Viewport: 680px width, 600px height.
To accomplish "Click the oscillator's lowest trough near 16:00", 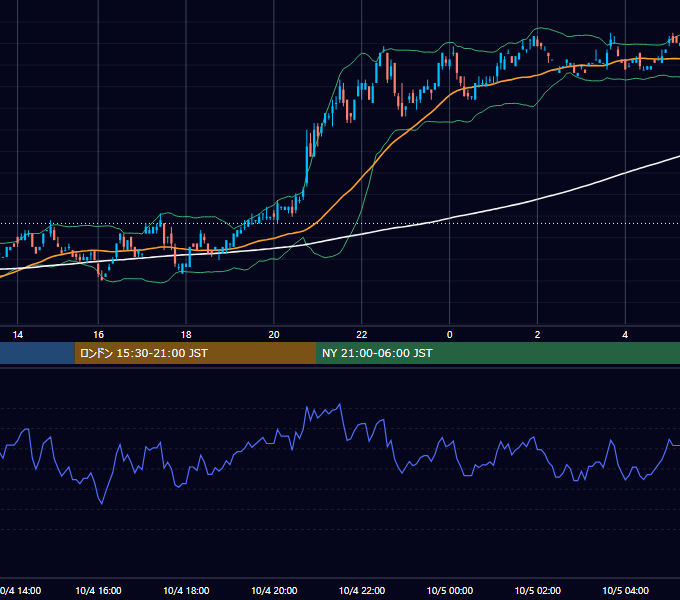I will [x=102, y=503].
